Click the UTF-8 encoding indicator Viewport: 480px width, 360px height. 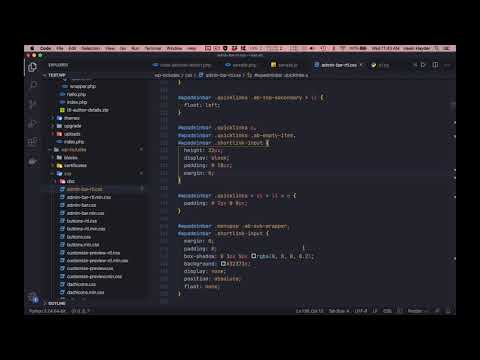click(361, 311)
